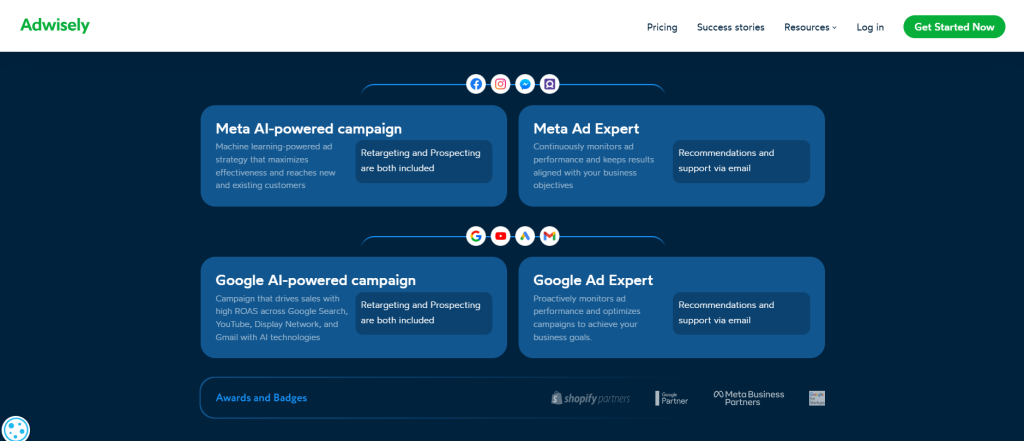Image resolution: width=1024 pixels, height=441 pixels.
Task: Open the Pricing page
Action: click(662, 27)
